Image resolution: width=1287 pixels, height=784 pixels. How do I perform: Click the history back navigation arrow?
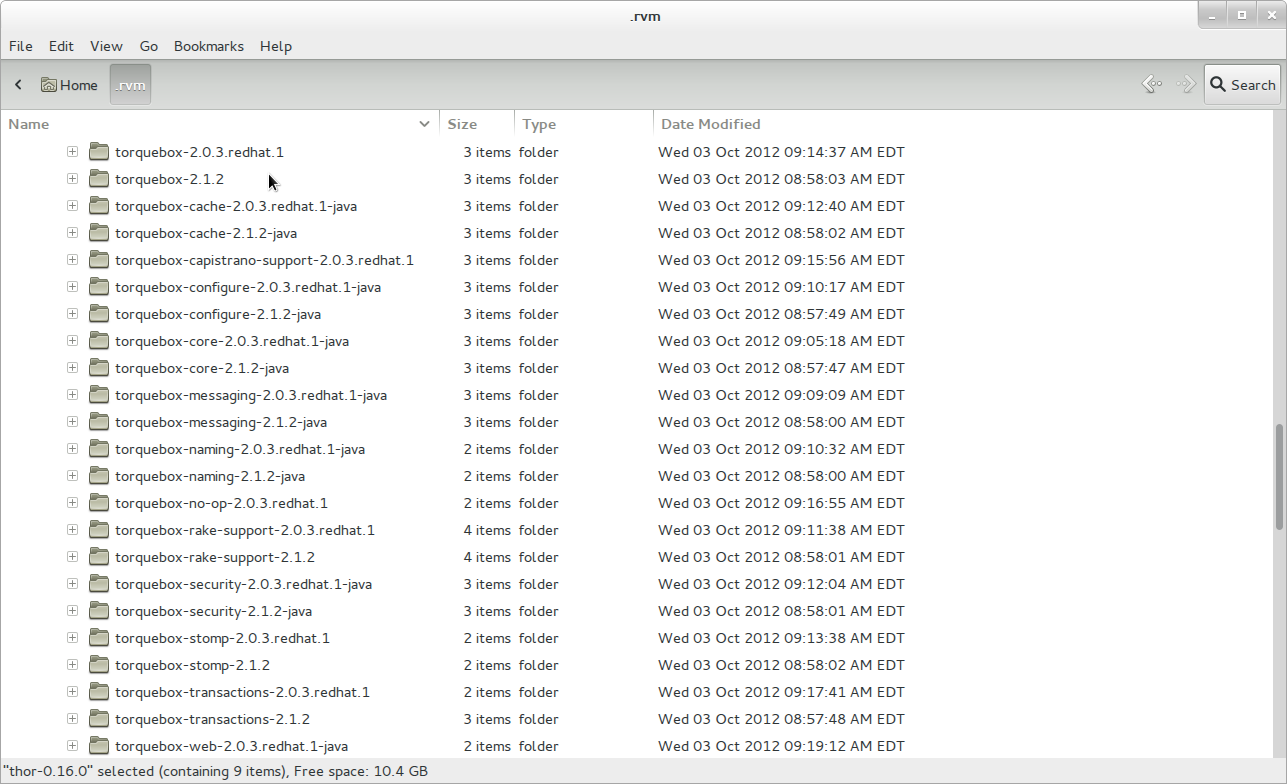[1152, 85]
